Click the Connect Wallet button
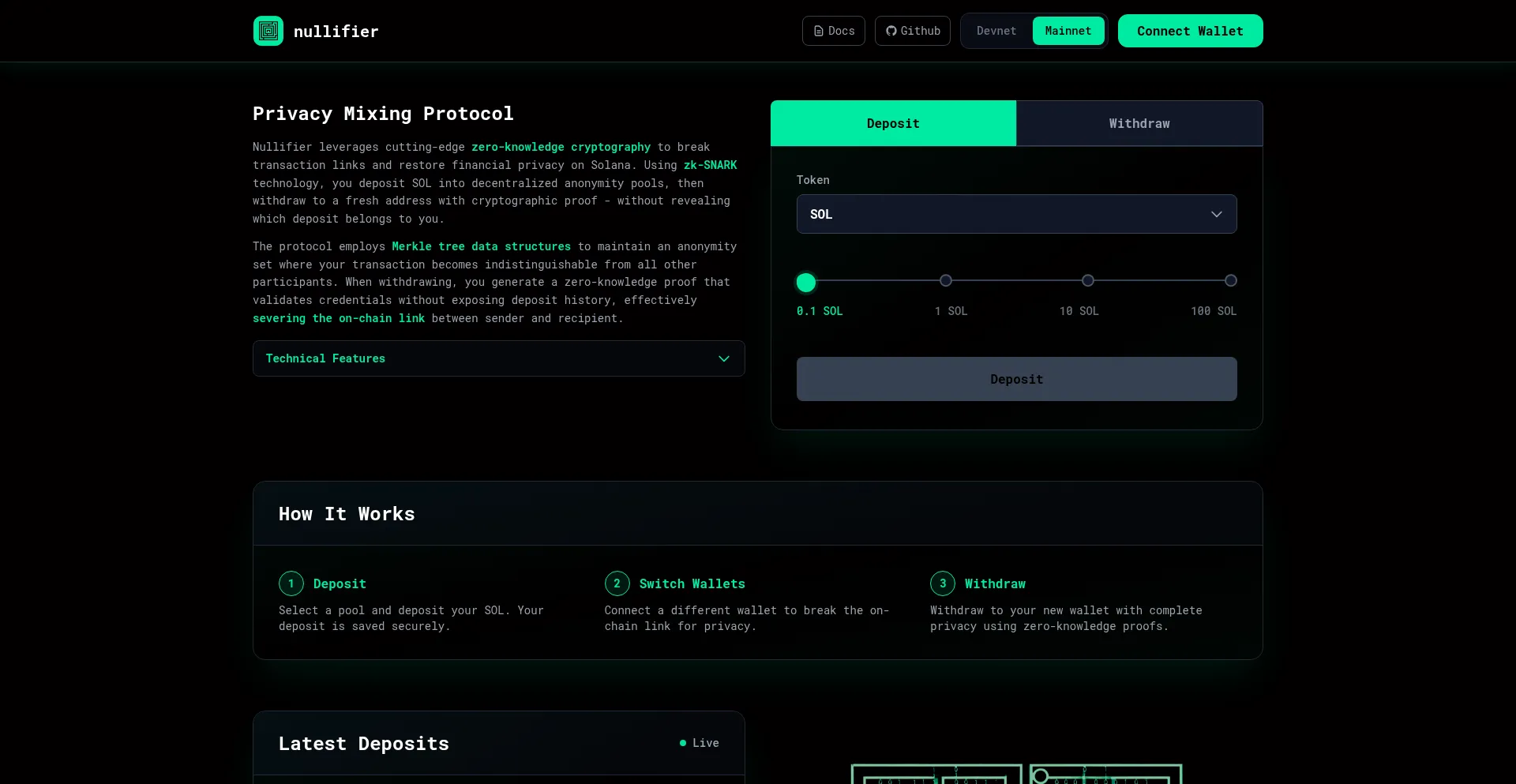The height and width of the screenshot is (784, 1516). click(x=1190, y=32)
